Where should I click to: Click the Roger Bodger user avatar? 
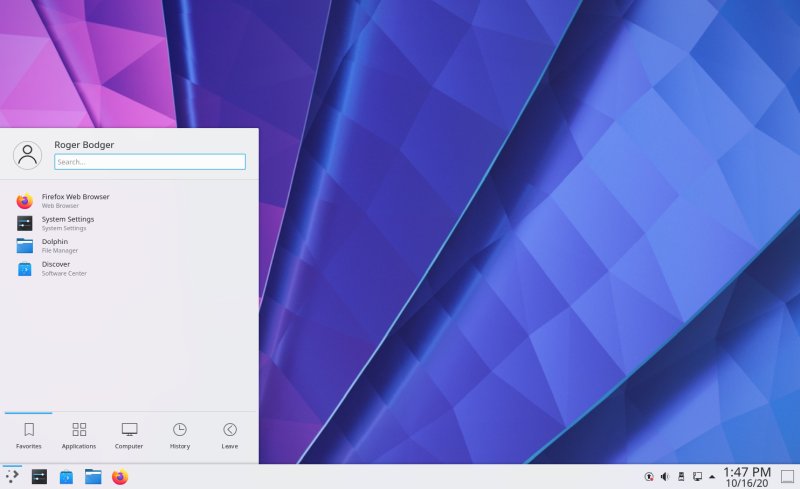pyautogui.click(x=27, y=155)
